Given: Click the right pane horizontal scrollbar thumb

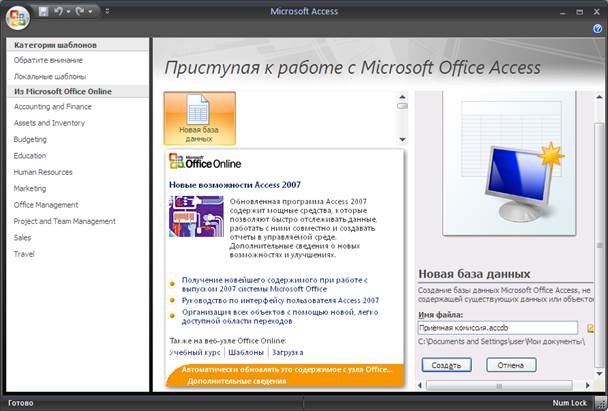Looking at the screenshot, I should pyautogui.click(x=499, y=385).
